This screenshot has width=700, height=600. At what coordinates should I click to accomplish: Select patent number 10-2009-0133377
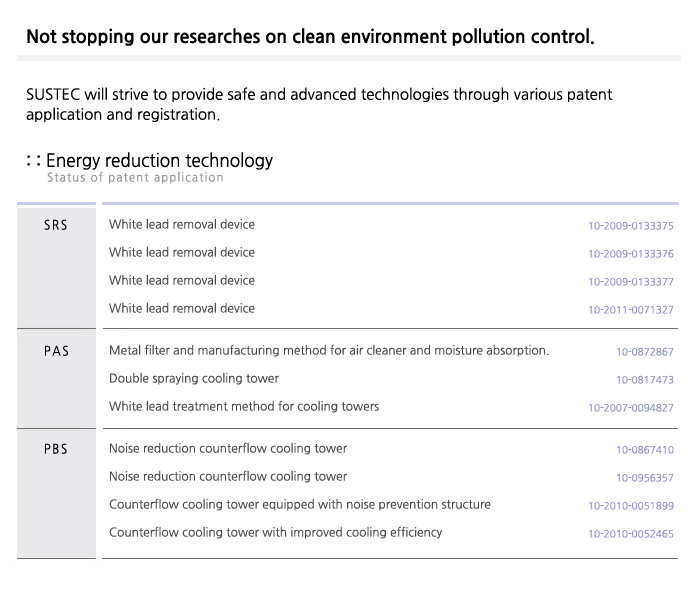click(x=630, y=282)
